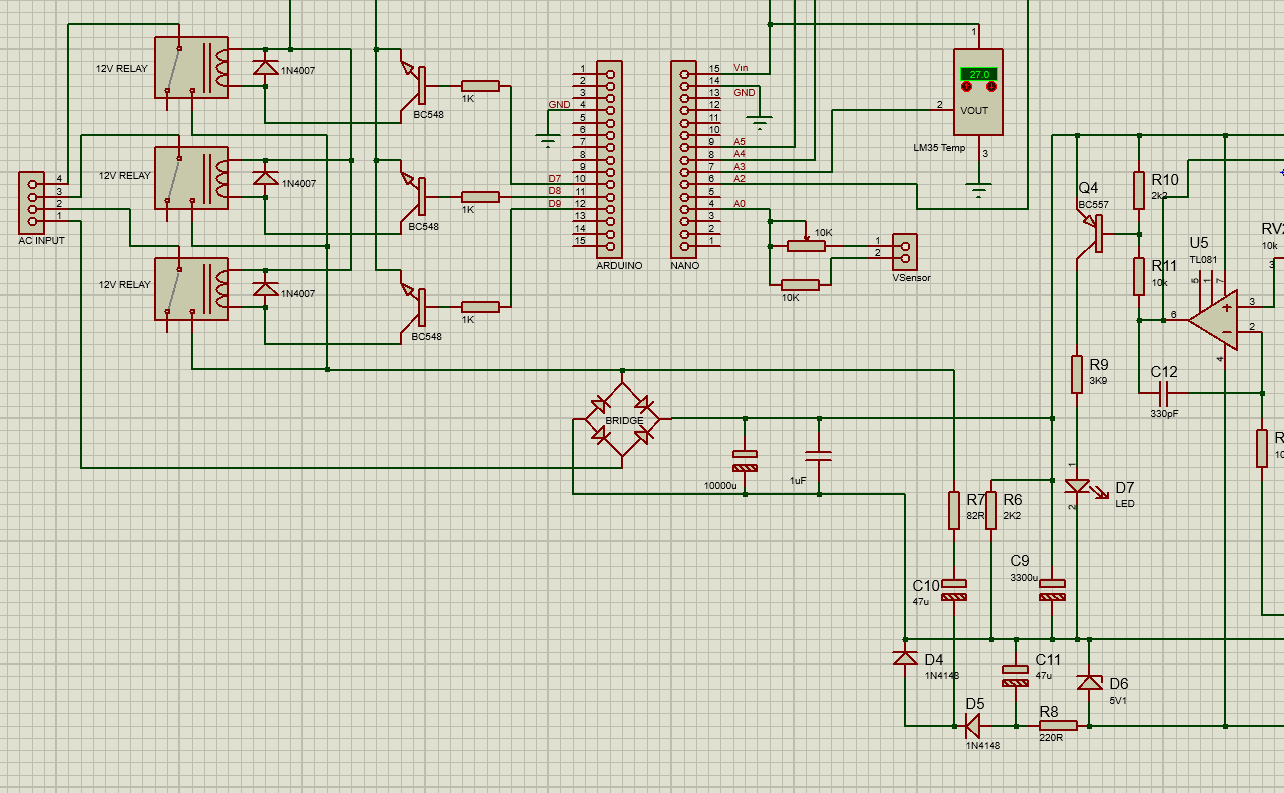Select the fixed 10K resistor below the potentiometer
The image size is (1284, 793).
(800, 285)
